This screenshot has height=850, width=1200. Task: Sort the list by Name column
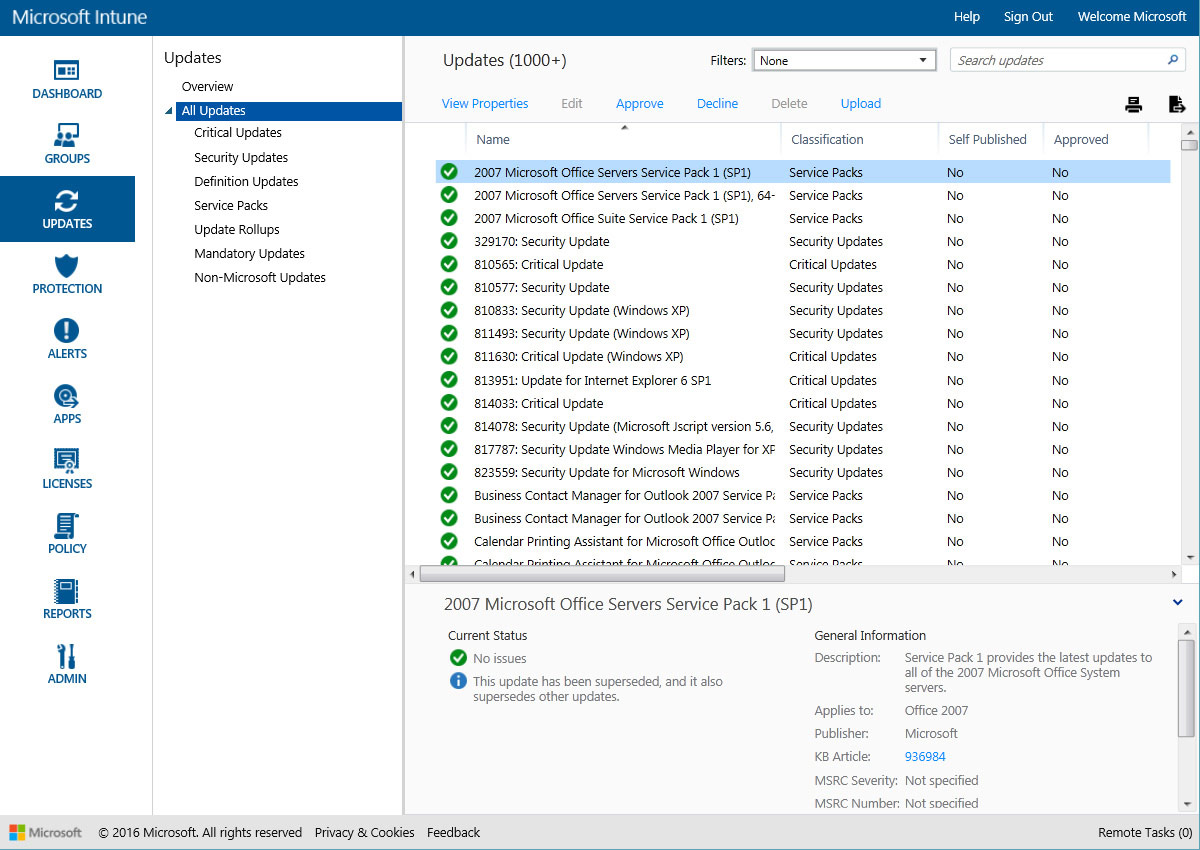tap(493, 139)
